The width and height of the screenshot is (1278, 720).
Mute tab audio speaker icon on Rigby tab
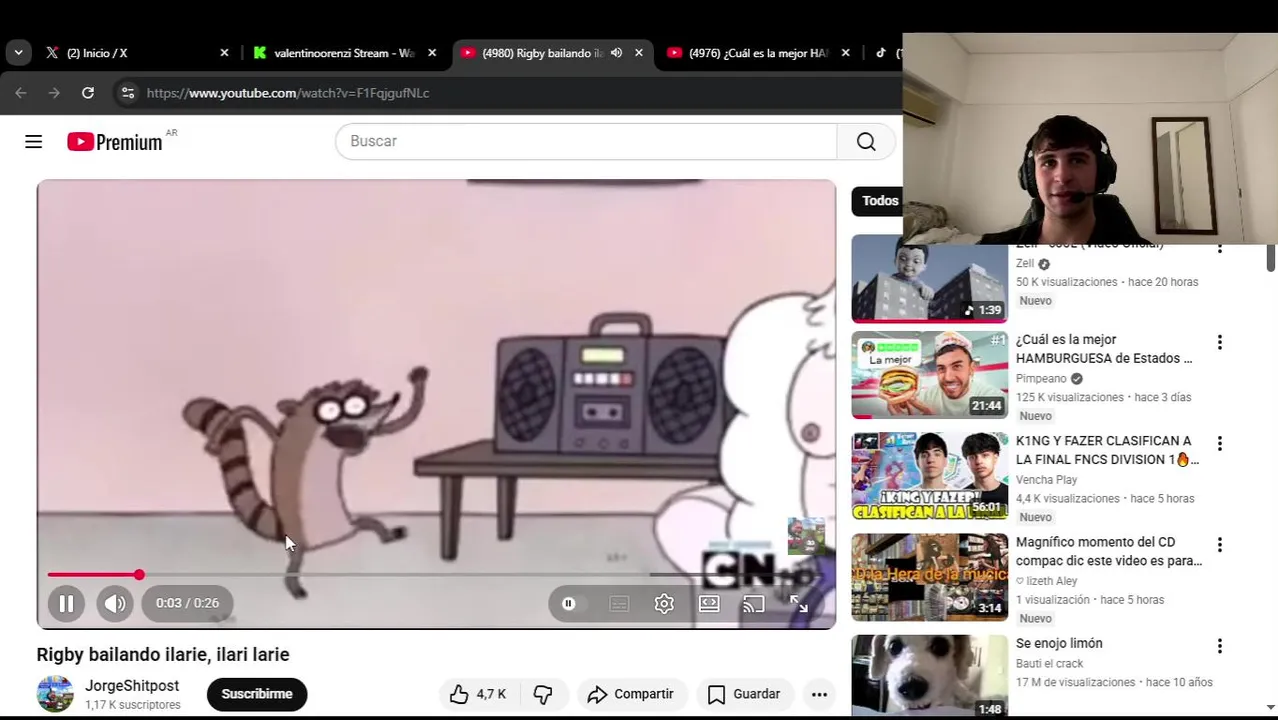click(x=616, y=53)
